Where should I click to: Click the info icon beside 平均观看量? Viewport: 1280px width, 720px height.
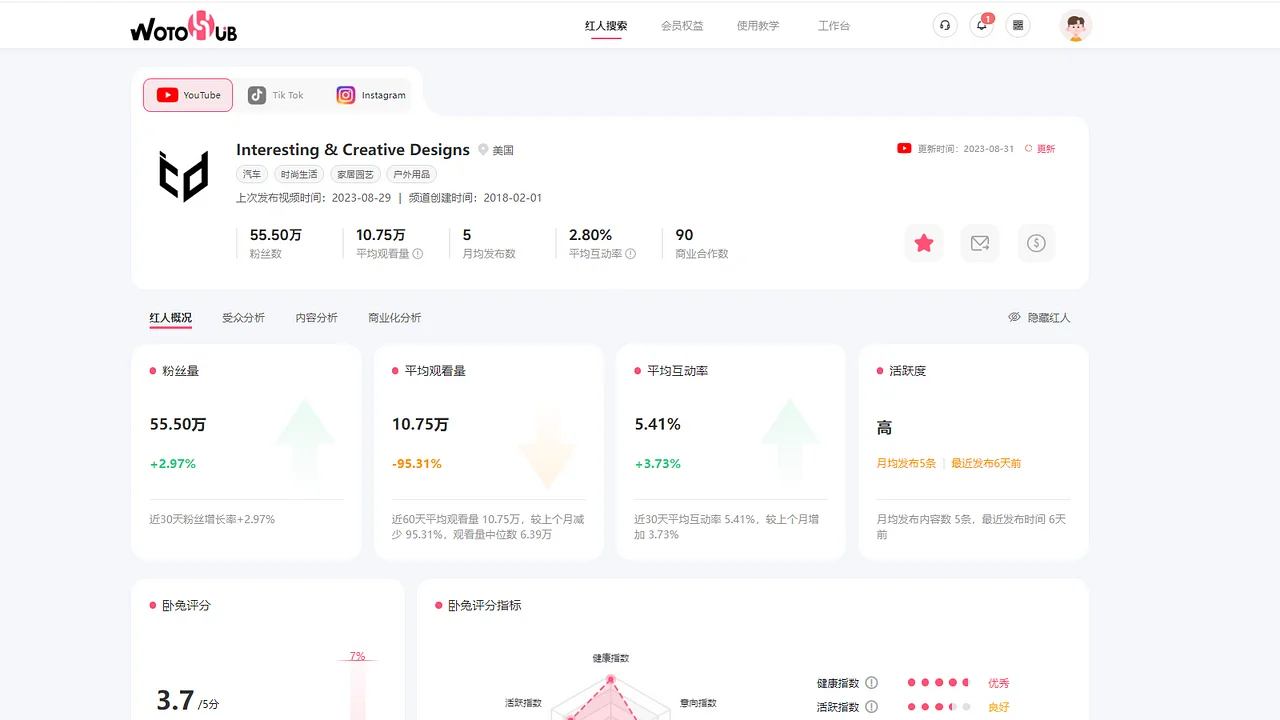pos(418,254)
